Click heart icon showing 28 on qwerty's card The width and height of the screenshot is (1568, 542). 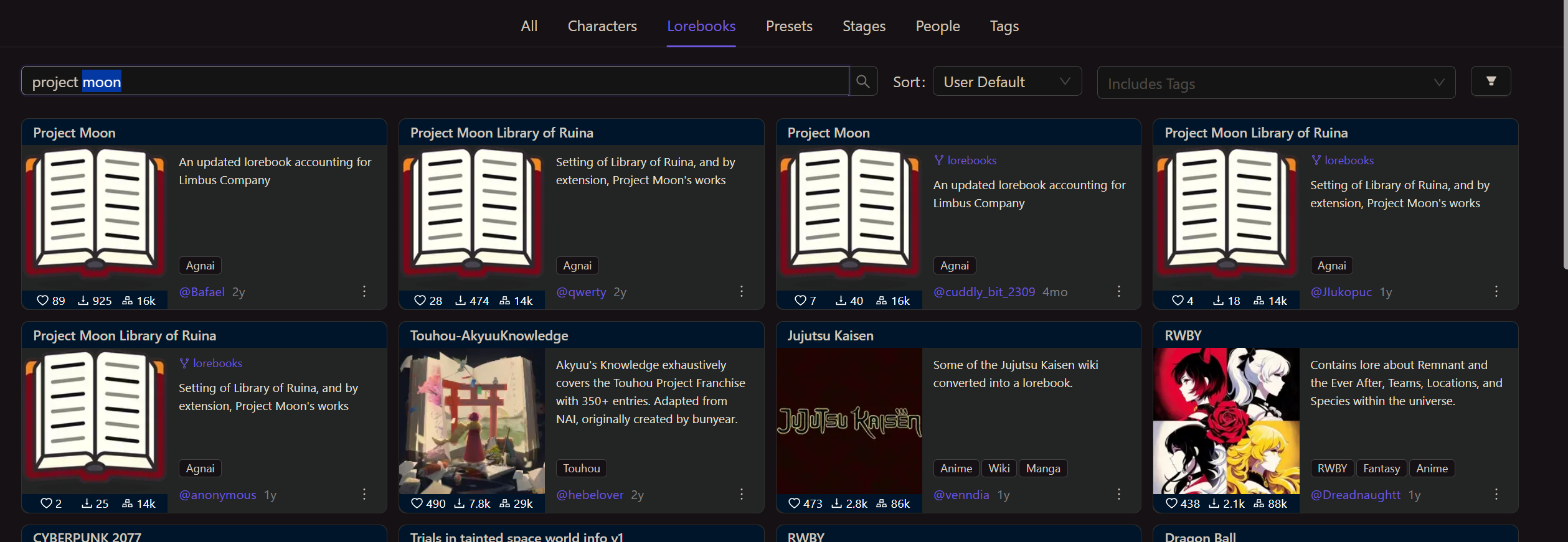click(x=420, y=301)
